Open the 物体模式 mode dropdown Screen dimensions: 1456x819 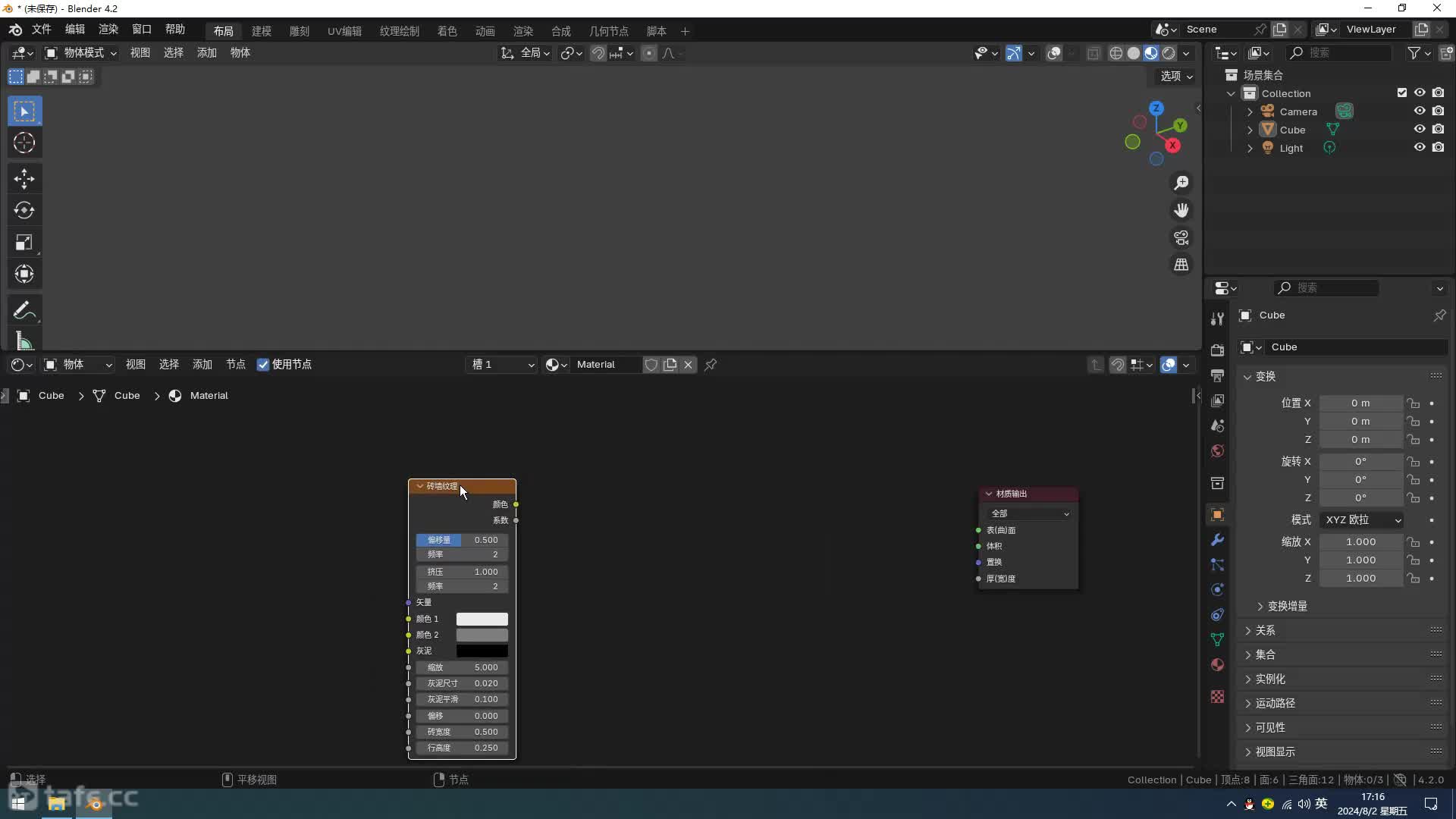(80, 53)
